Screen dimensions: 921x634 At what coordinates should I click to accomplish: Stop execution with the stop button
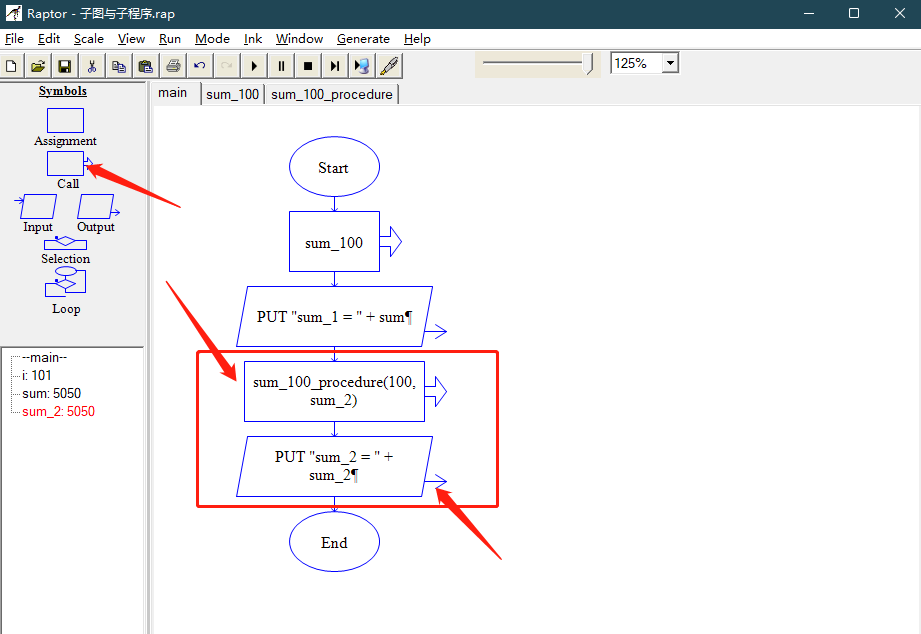[308, 66]
